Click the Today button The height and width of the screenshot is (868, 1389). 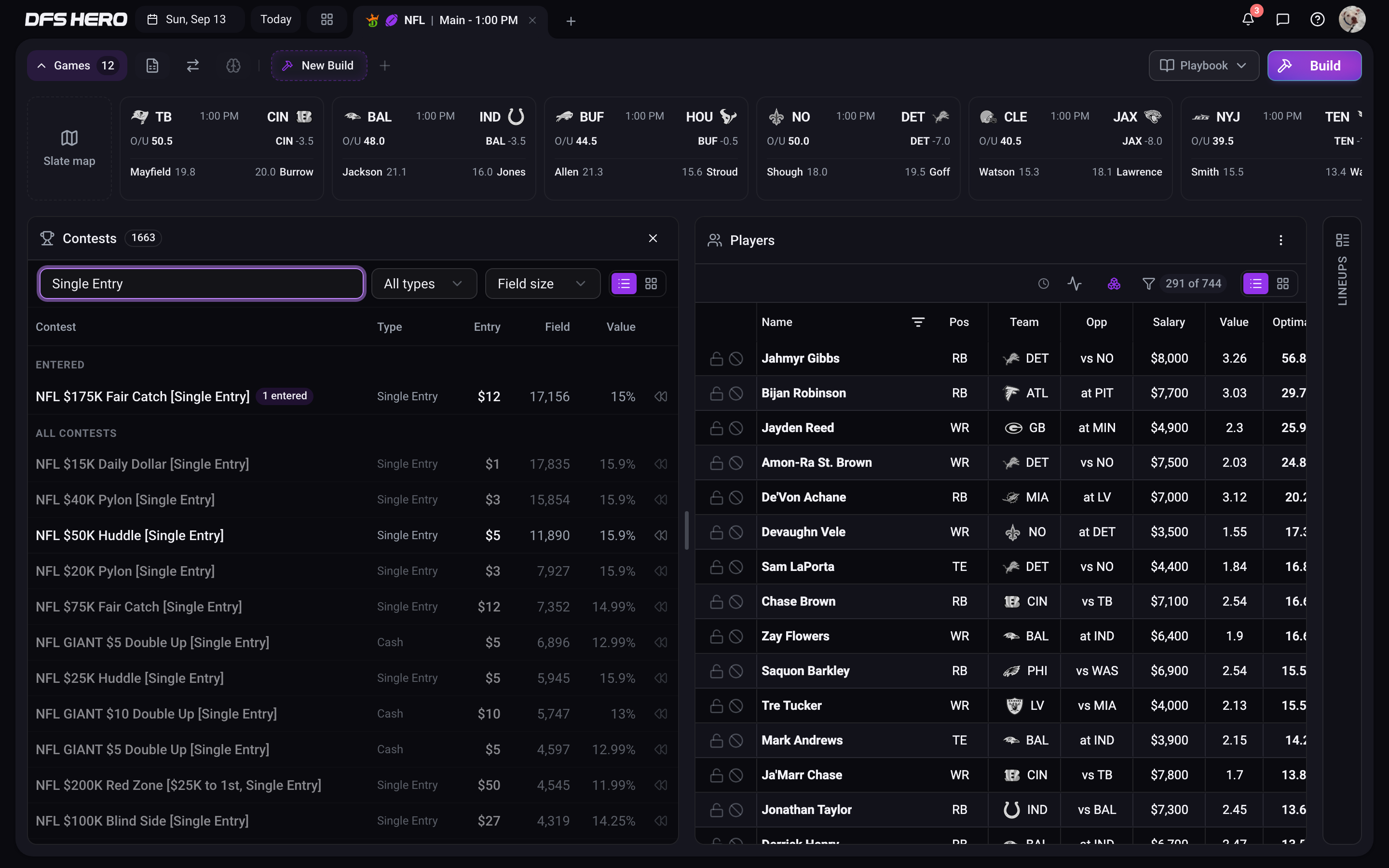pyautogui.click(x=276, y=19)
